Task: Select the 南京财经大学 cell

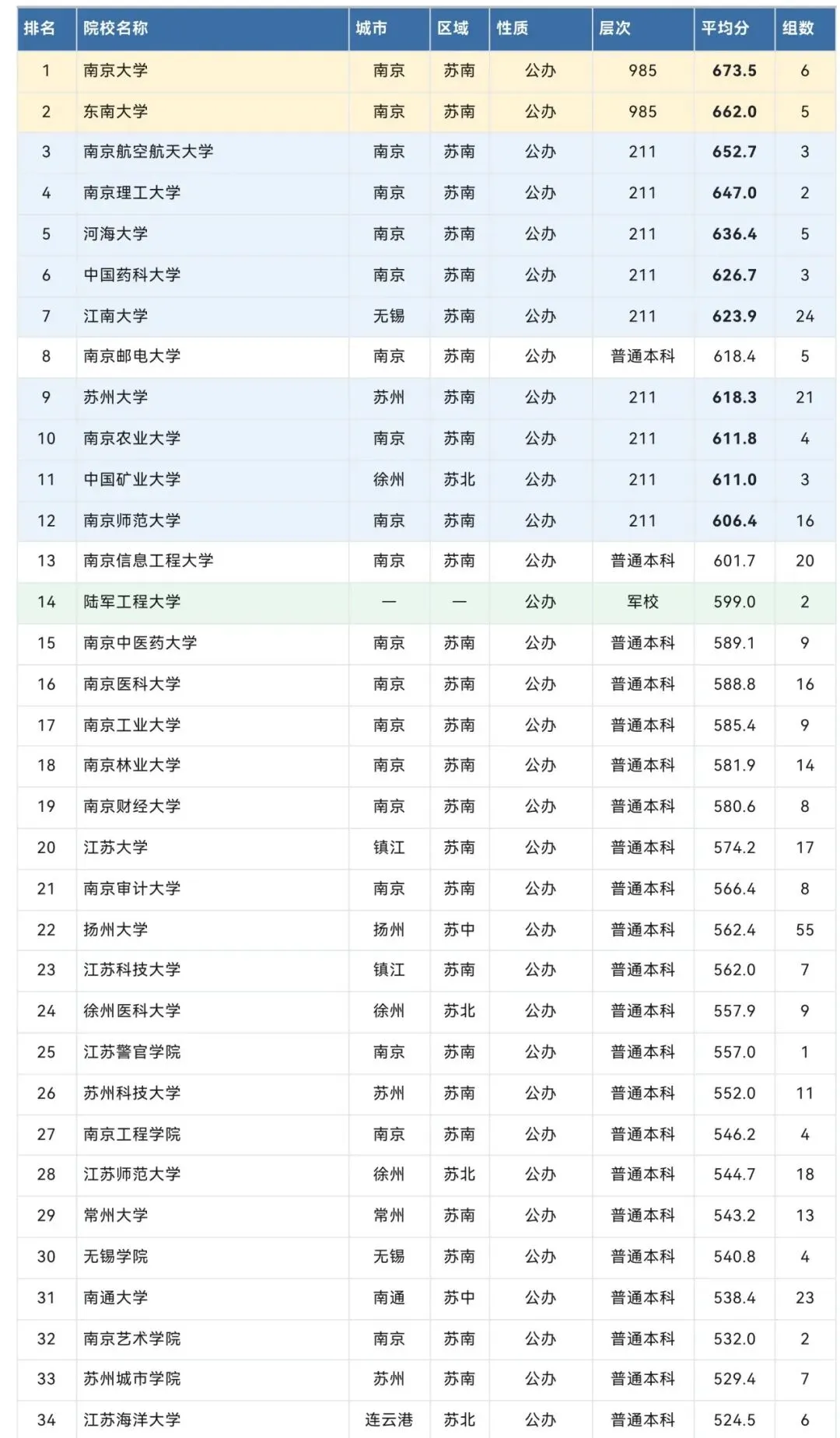Action: (212, 807)
